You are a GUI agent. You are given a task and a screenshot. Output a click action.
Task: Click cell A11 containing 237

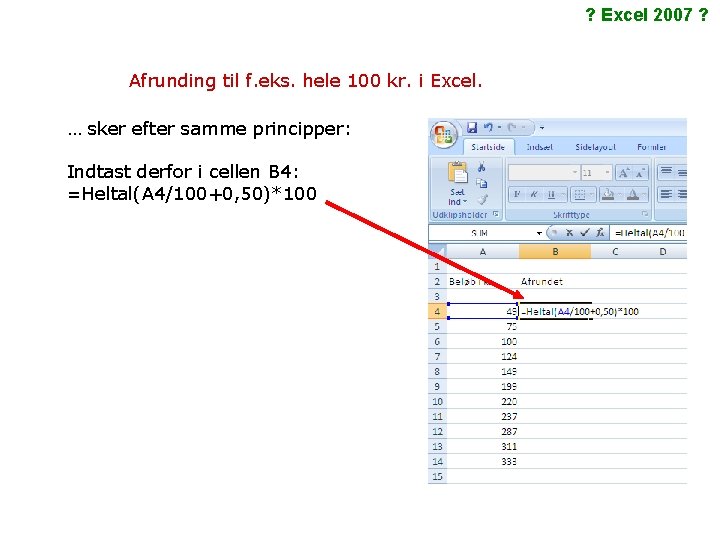pos(483,416)
